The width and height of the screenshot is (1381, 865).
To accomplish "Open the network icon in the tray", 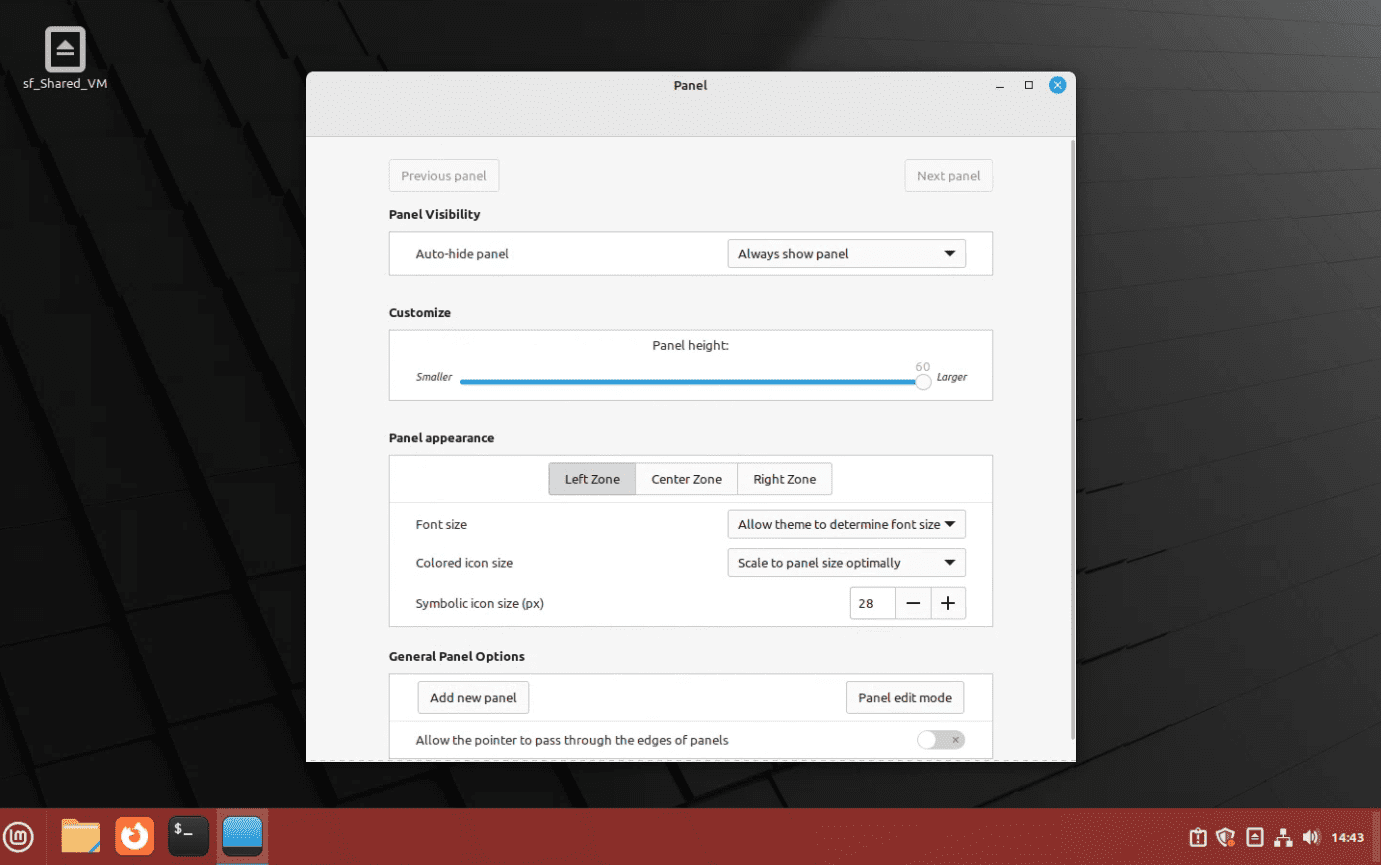I will pyautogui.click(x=1283, y=837).
